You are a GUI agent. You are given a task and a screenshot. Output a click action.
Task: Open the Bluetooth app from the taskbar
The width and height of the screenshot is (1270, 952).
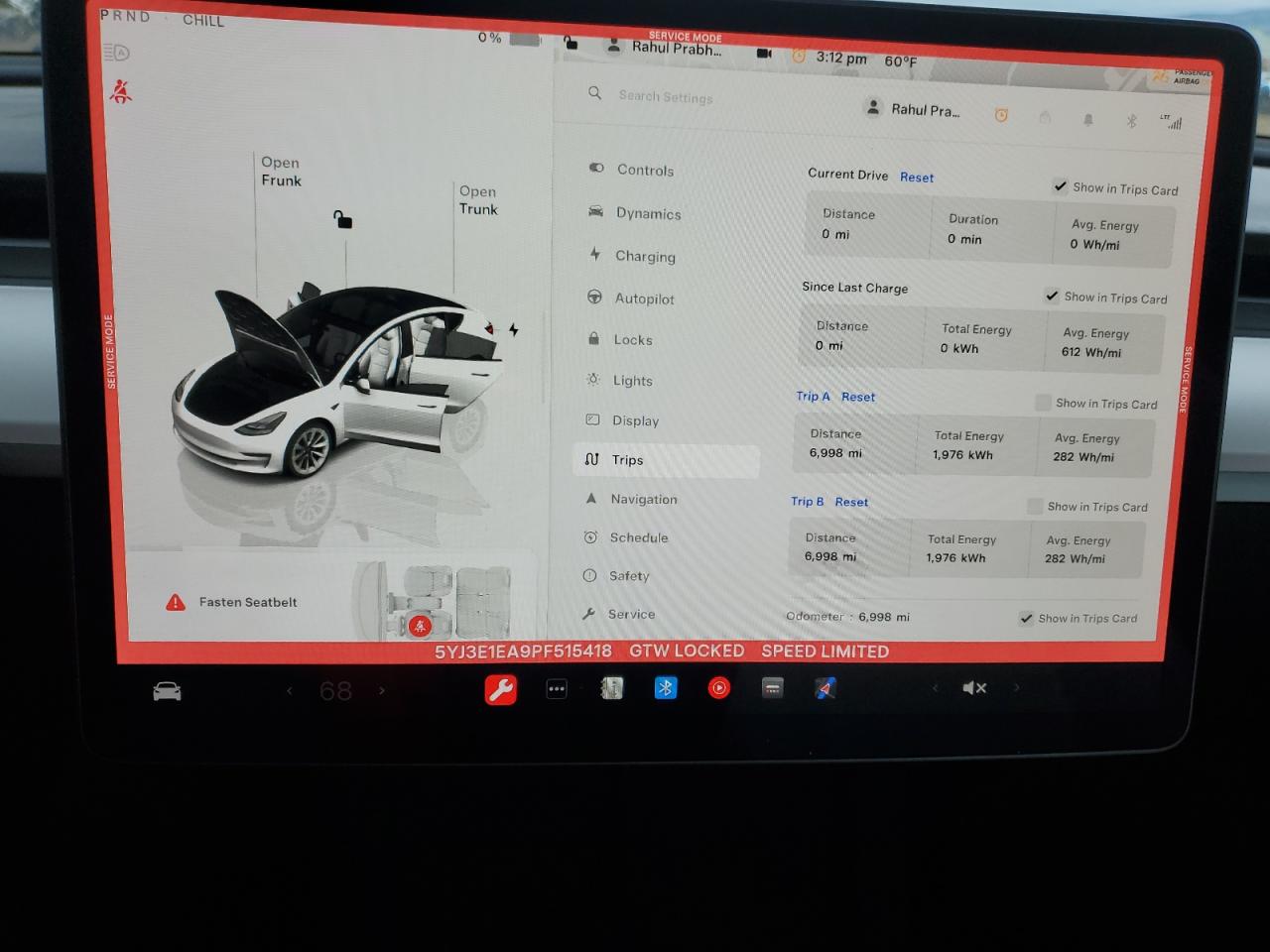pyautogui.click(x=665, y=687)
